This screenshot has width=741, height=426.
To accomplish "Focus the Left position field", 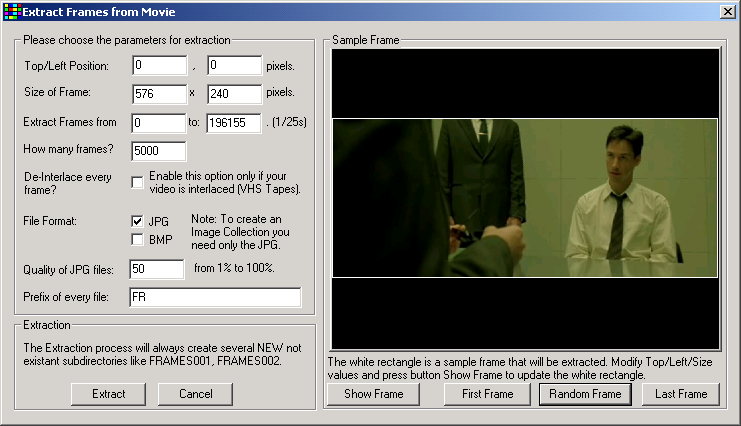I will (234, 65).
